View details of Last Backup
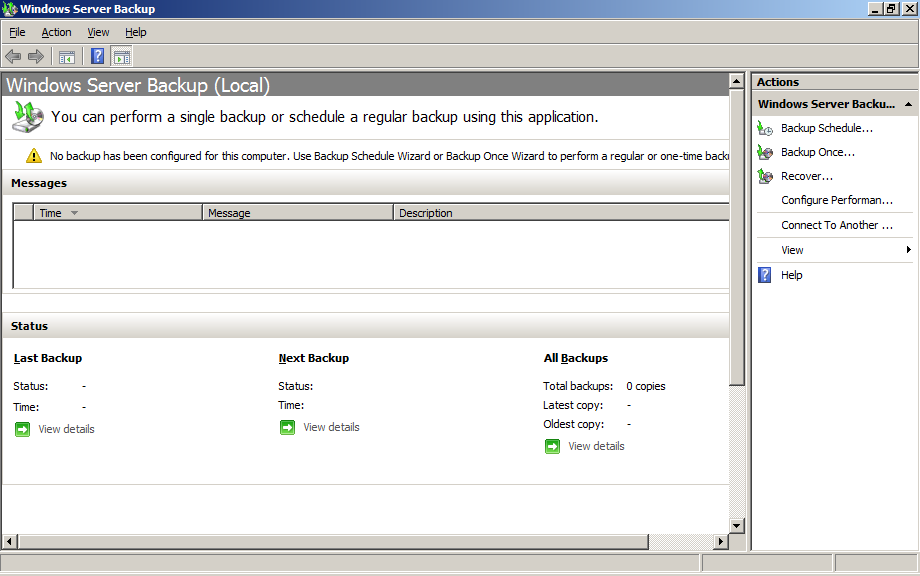Screen dimensions: 920x576 coord(66,429)
